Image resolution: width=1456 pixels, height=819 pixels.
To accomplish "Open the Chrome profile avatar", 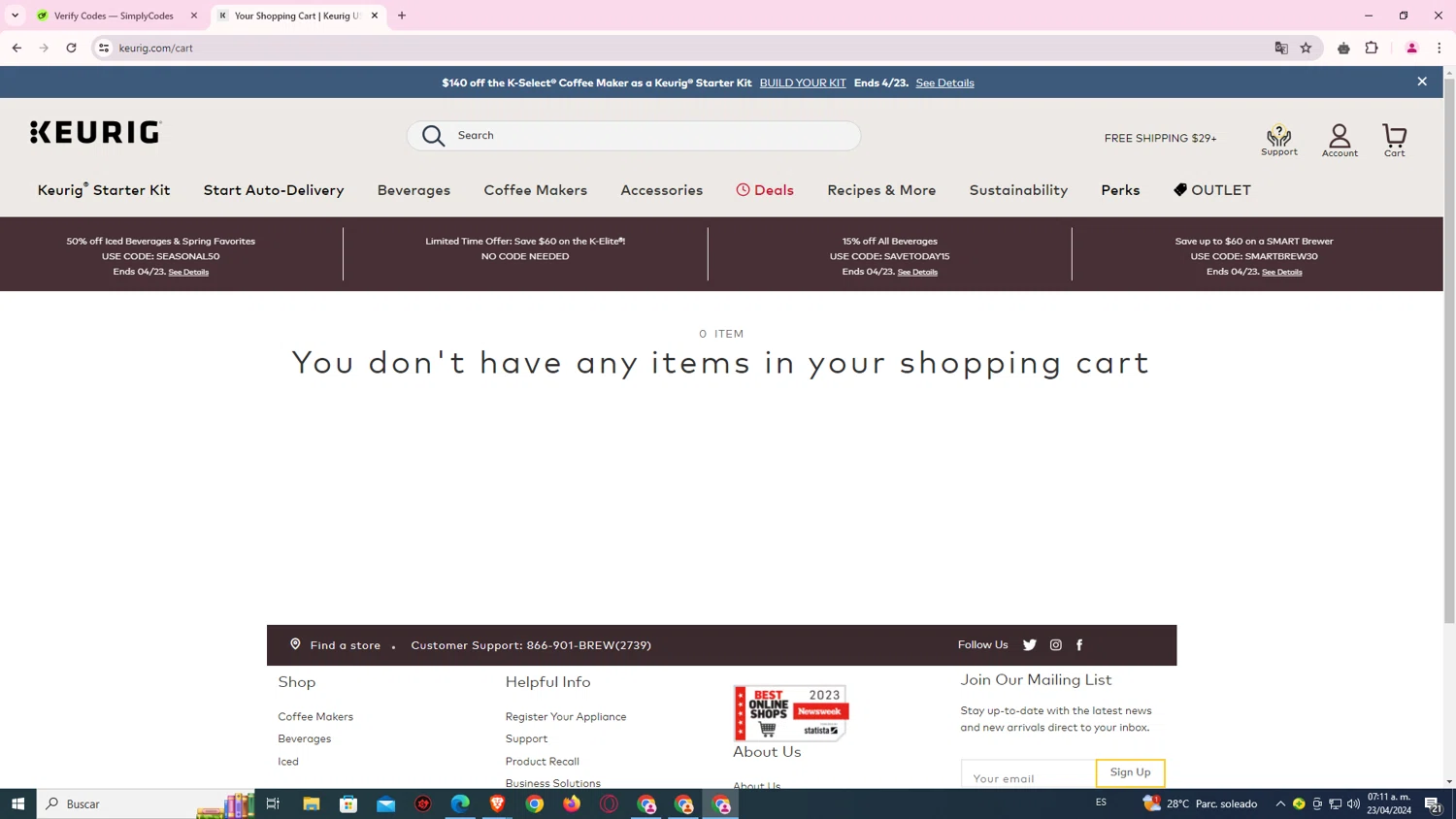I will pyautogui.click(x=1411, y=48).
